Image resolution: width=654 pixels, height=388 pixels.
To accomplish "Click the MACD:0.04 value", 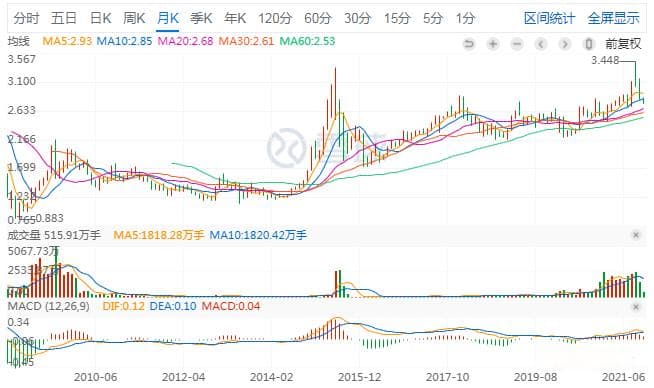I will 231,307.
